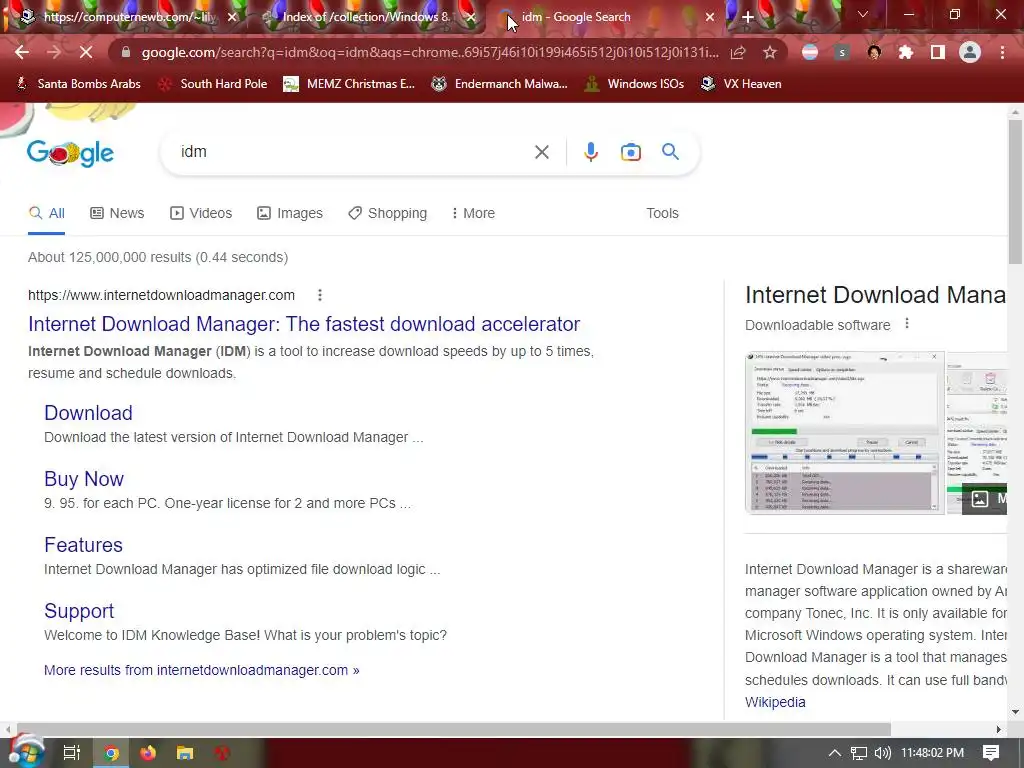
Task: Go back to the previous page
Action: (22, 52)
